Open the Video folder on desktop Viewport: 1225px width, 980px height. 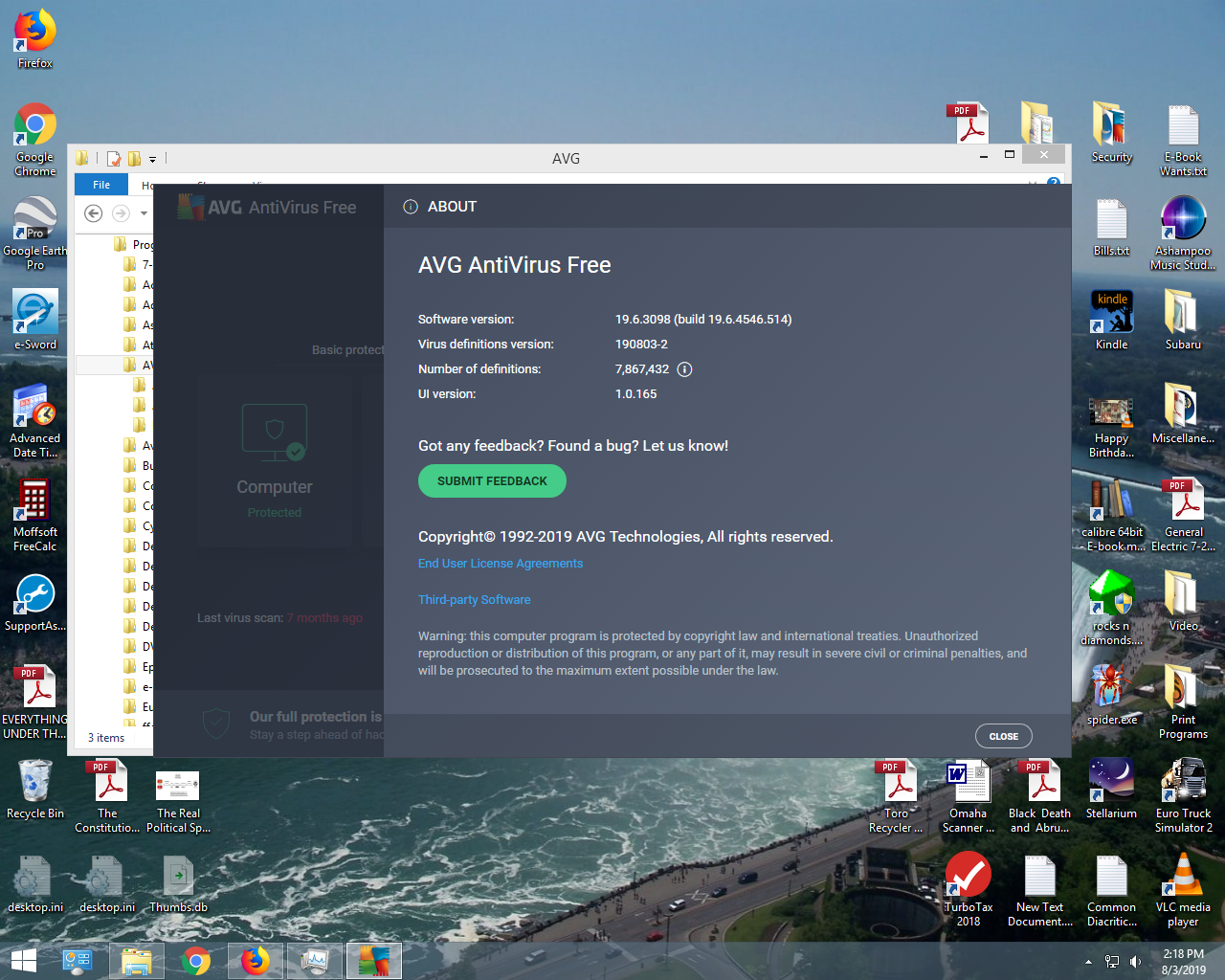pyautogui.click(x=1183, y=601)
